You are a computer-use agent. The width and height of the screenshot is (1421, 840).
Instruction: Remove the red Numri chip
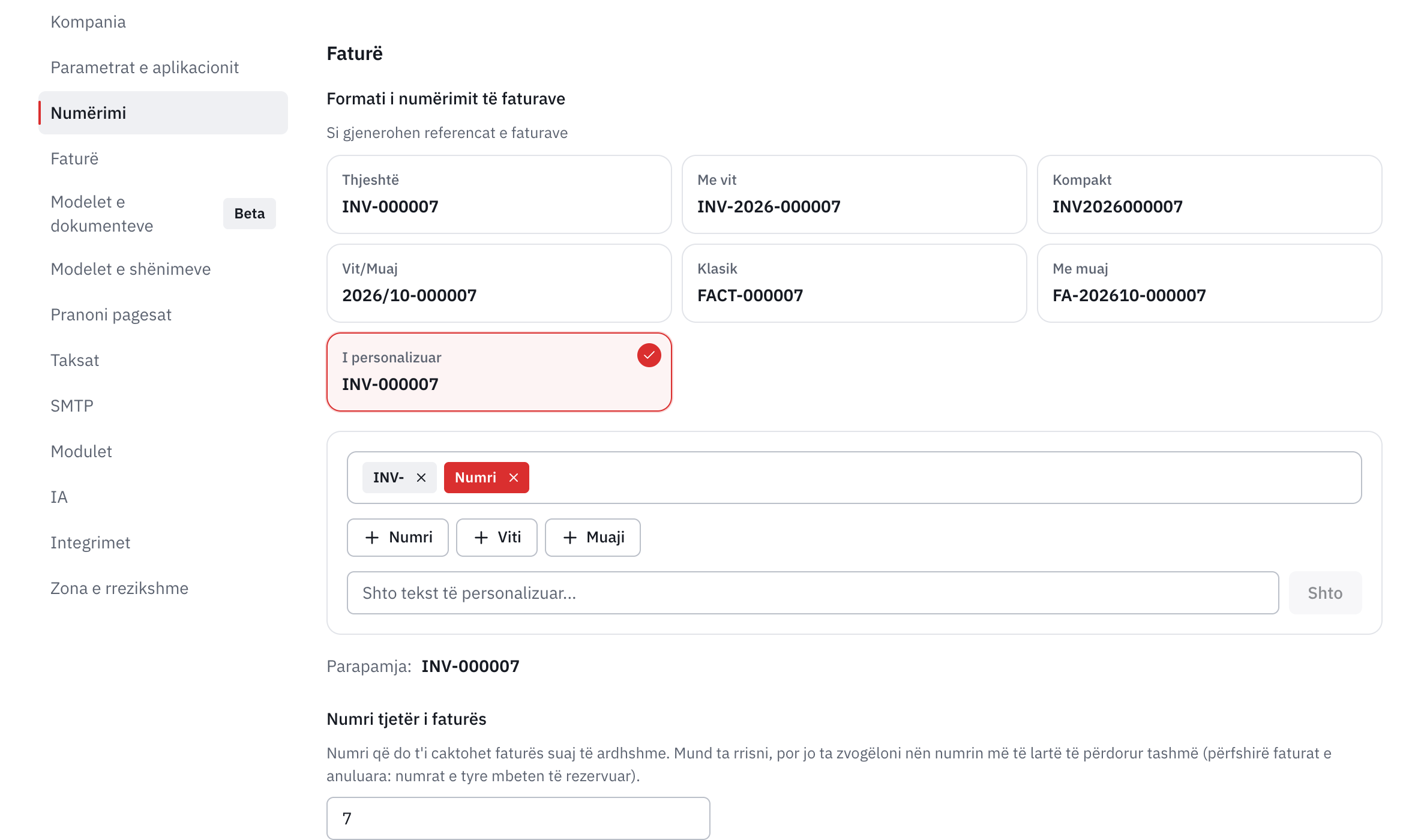click(x=514, y=478)
